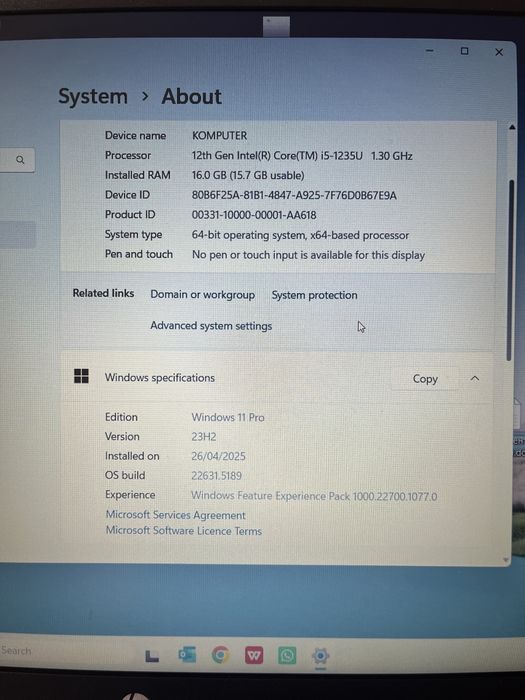Launch Google Chrome from taskbar

221,655
